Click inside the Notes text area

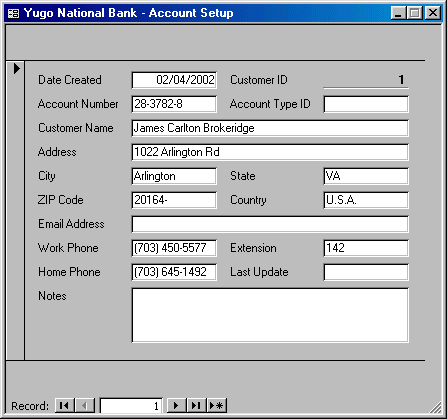[x=270, y=315]
